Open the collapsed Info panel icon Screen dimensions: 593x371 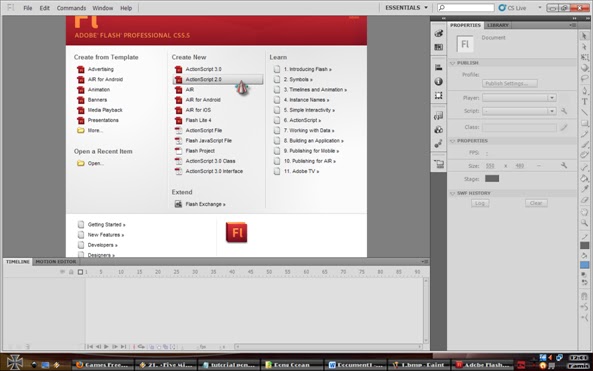tap(439, 81)
